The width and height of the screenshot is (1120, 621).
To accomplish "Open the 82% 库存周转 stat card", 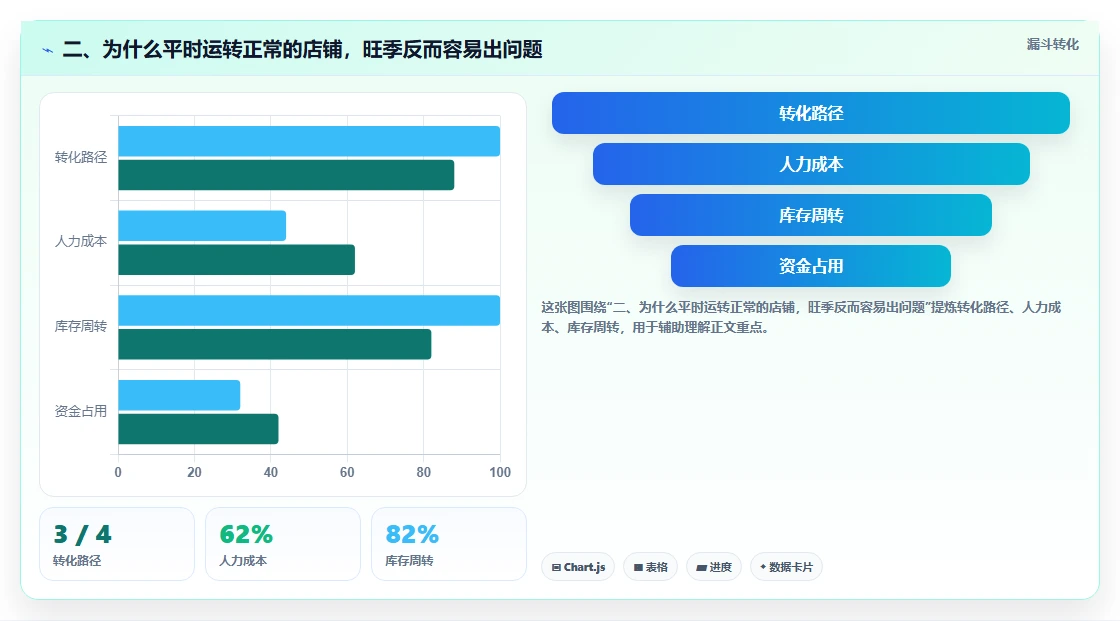I will [449, 544].
